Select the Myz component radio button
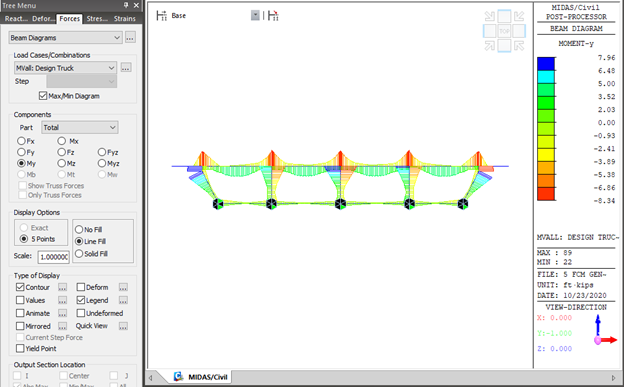This screenshot has height=387, width=624. click(x=102, y=163)
